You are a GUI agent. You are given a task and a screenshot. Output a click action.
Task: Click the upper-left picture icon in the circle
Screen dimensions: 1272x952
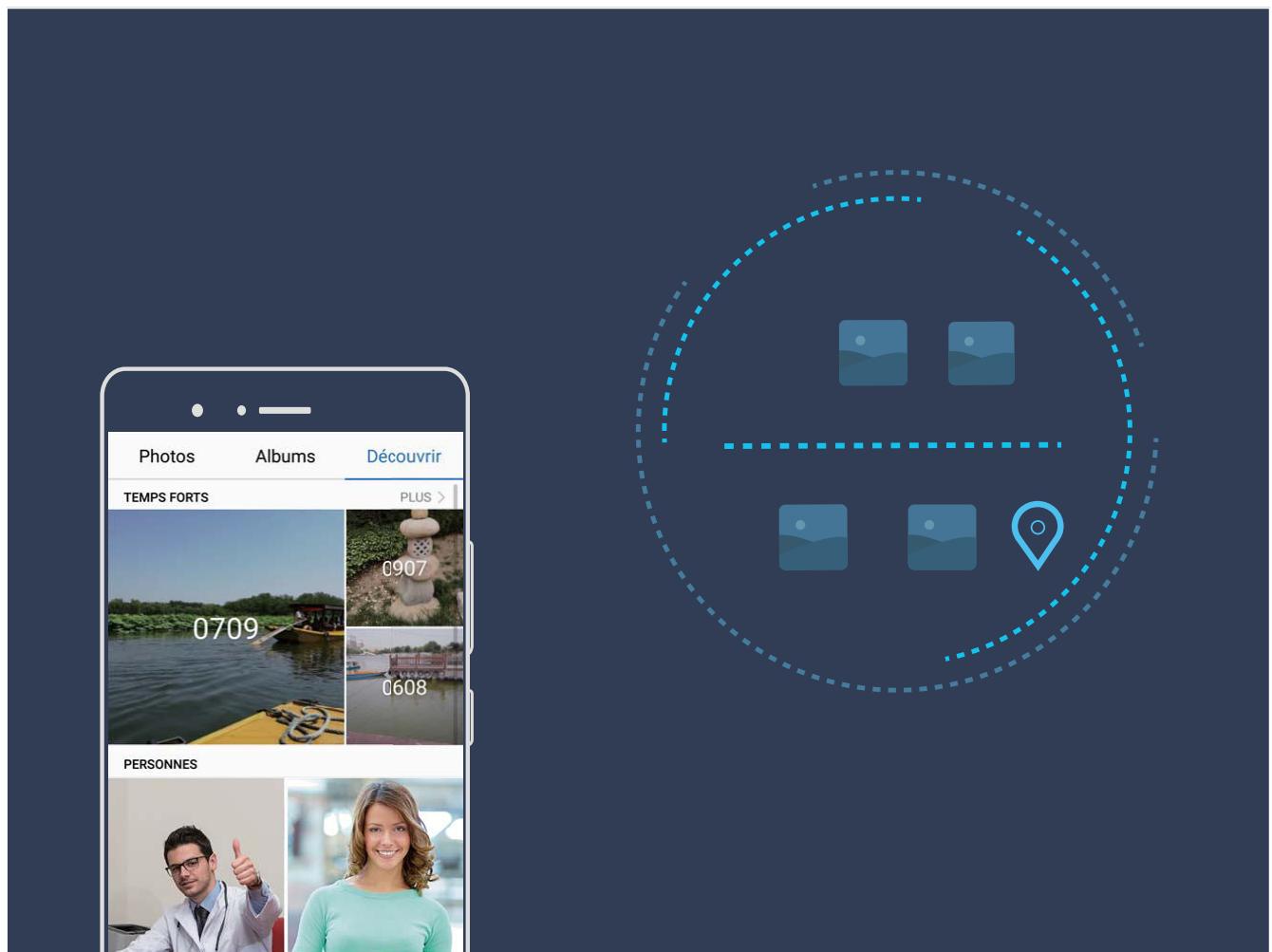[x=872, y=353]
